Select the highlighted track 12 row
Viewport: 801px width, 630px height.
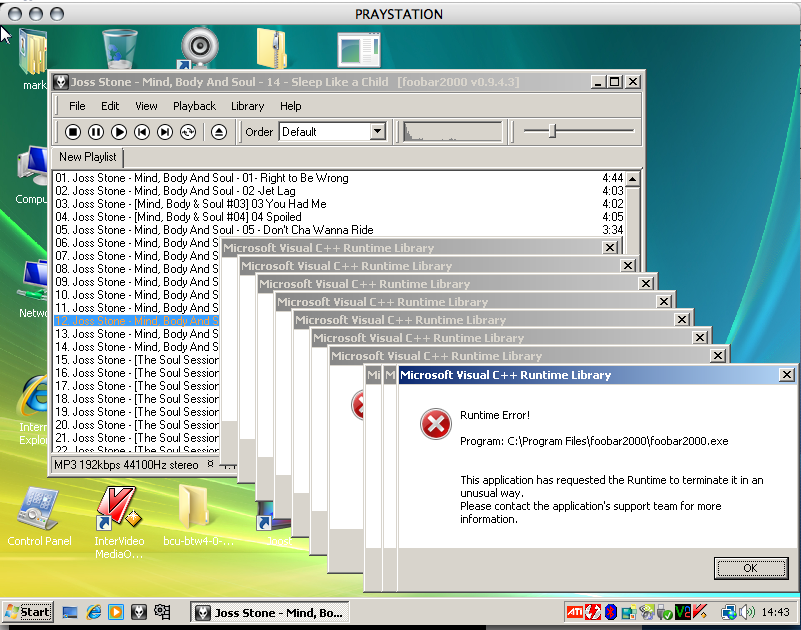(x=136, y=321)
